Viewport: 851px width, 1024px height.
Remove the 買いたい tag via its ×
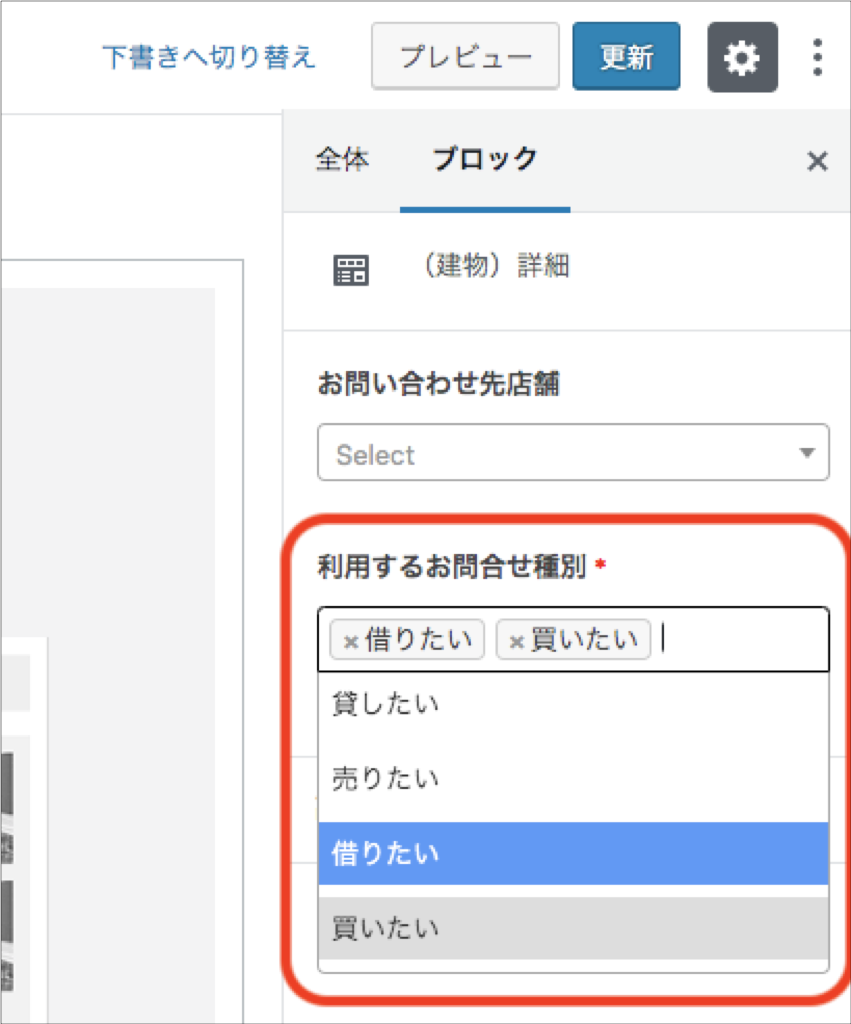(x=516, y=641)
